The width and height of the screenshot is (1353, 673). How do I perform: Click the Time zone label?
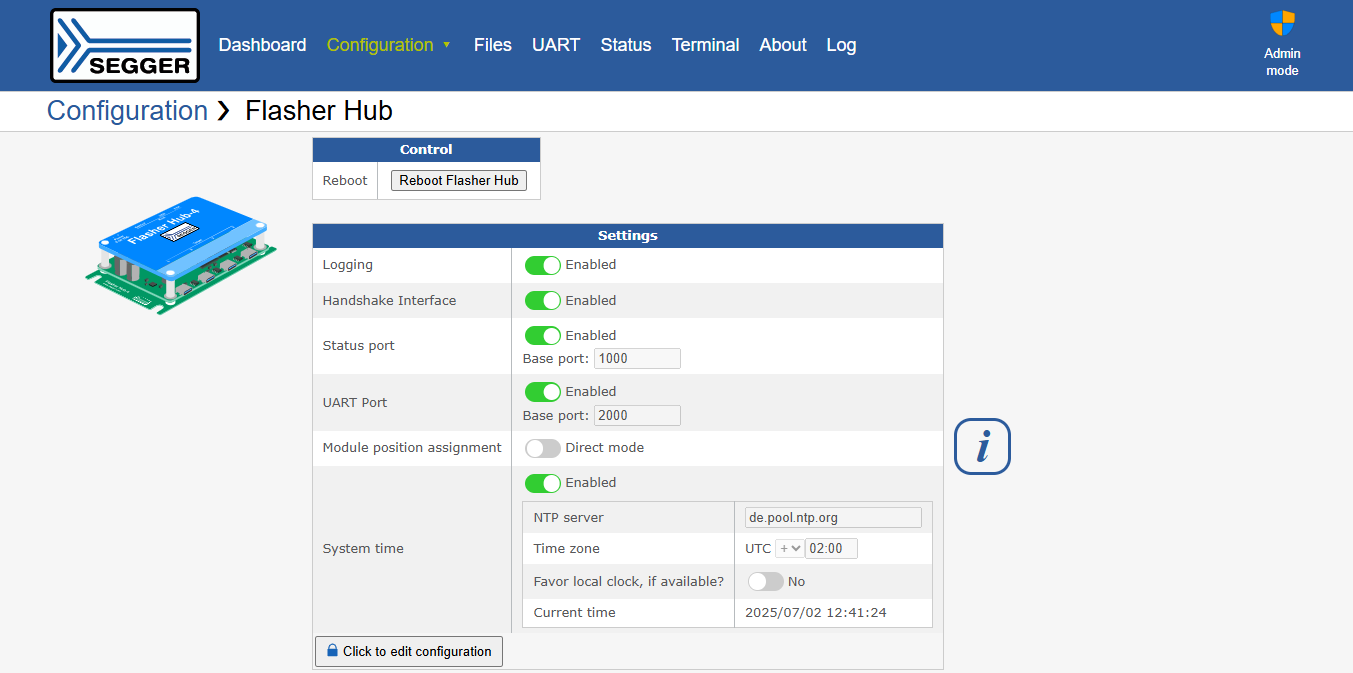point(567,548)
